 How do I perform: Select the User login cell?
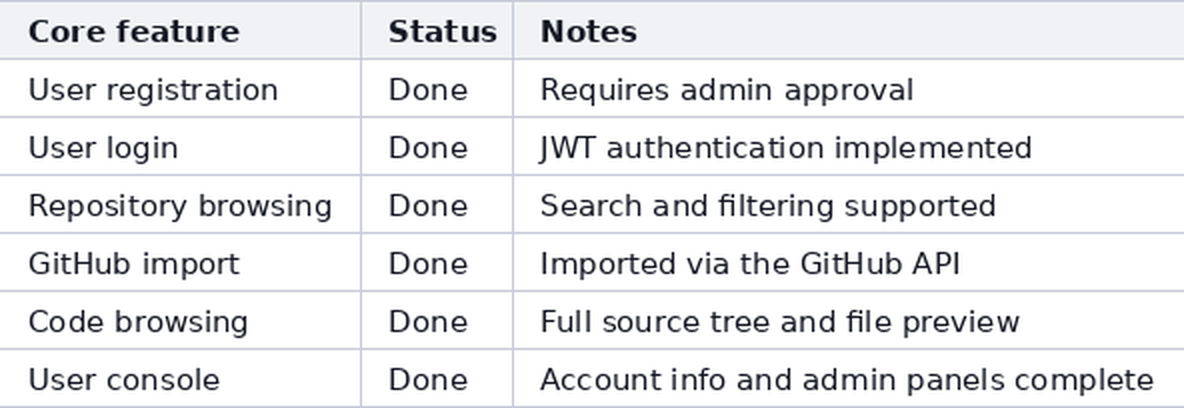pyautogui.click(x=180, y=147)
